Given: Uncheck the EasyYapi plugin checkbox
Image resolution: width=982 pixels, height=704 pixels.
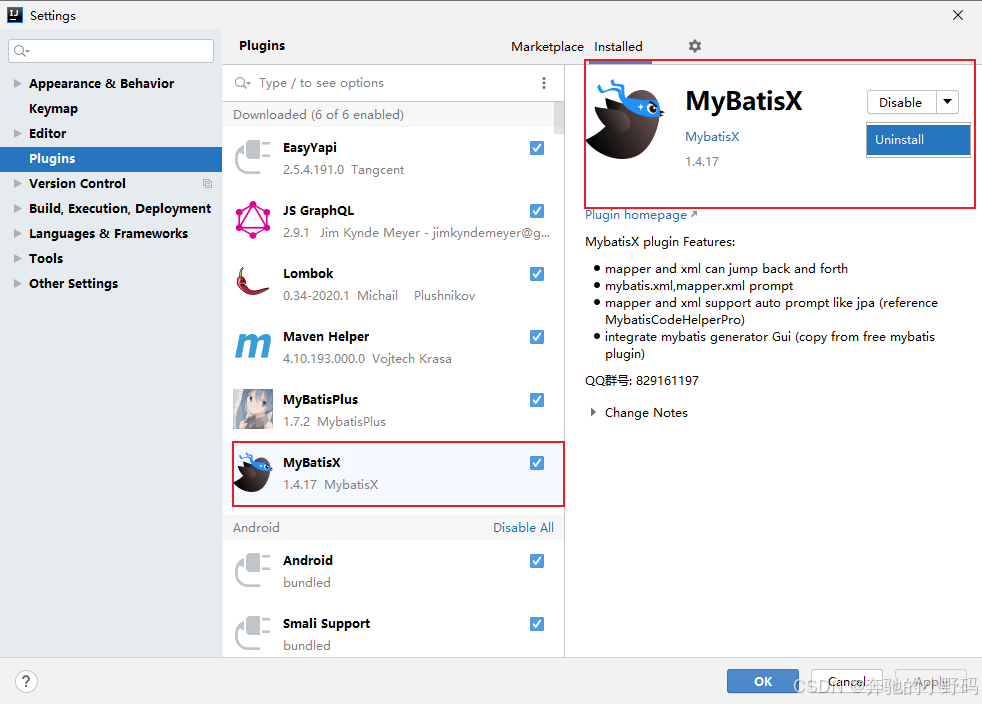Looking at the screenshot, I should pyautogui.click(x=537, y=148).
